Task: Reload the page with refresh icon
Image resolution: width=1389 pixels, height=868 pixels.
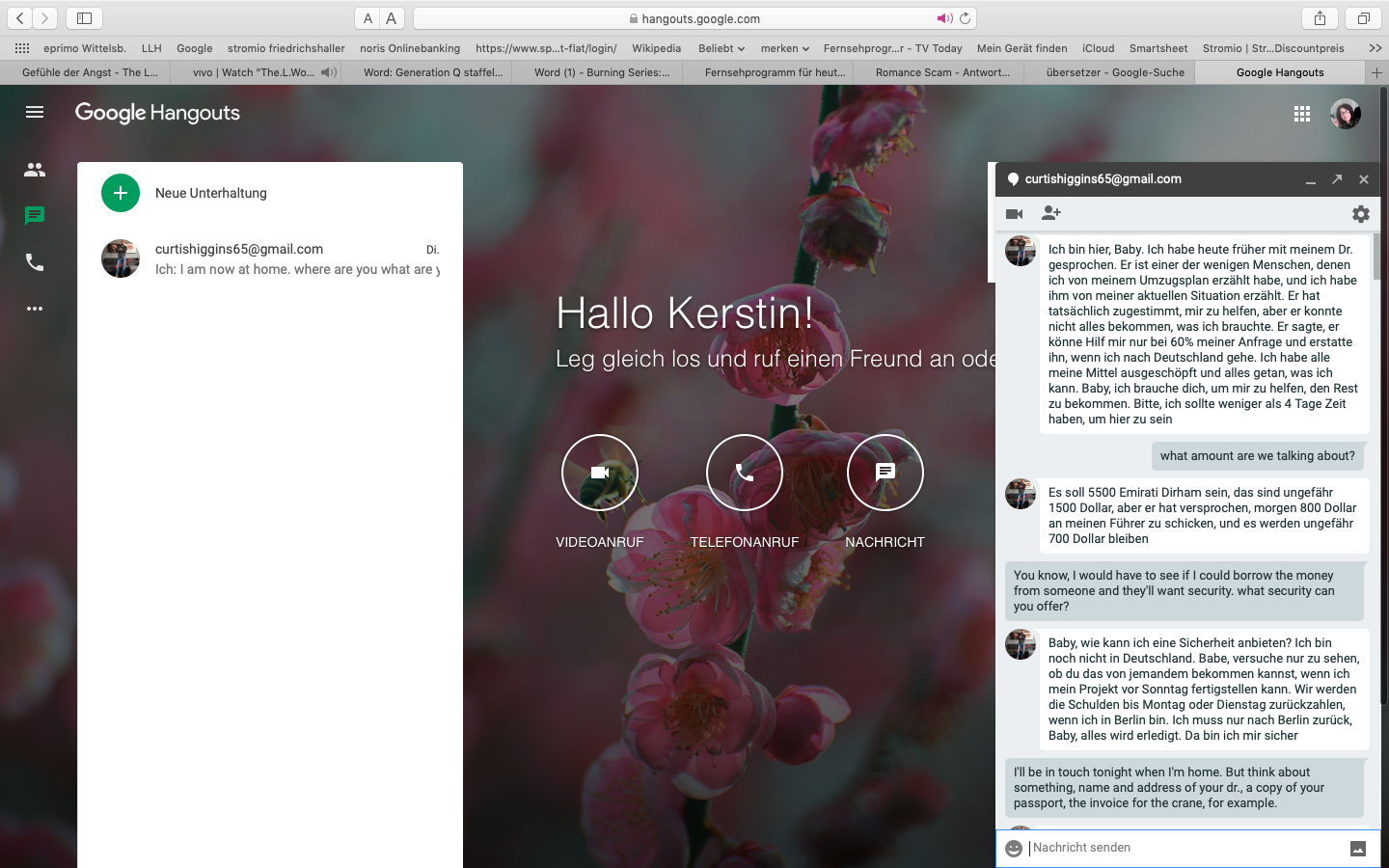Action: pos(966,18)
